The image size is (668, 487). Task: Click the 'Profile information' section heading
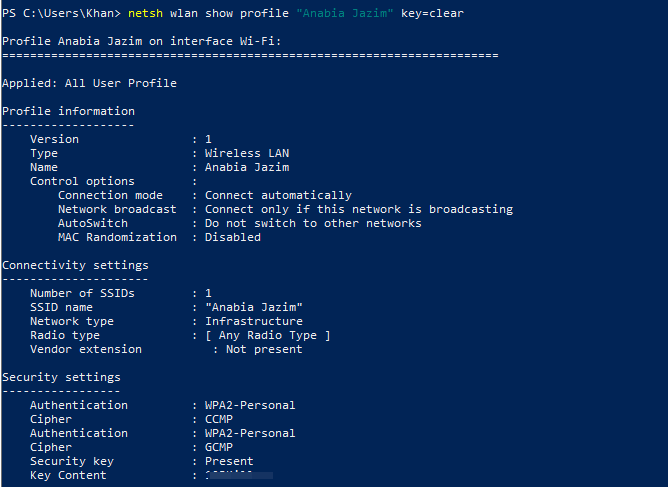68,111
